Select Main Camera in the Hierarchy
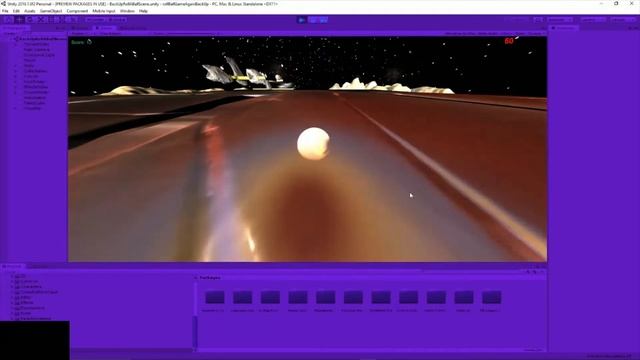640x360 pixels. pos(37,49)
